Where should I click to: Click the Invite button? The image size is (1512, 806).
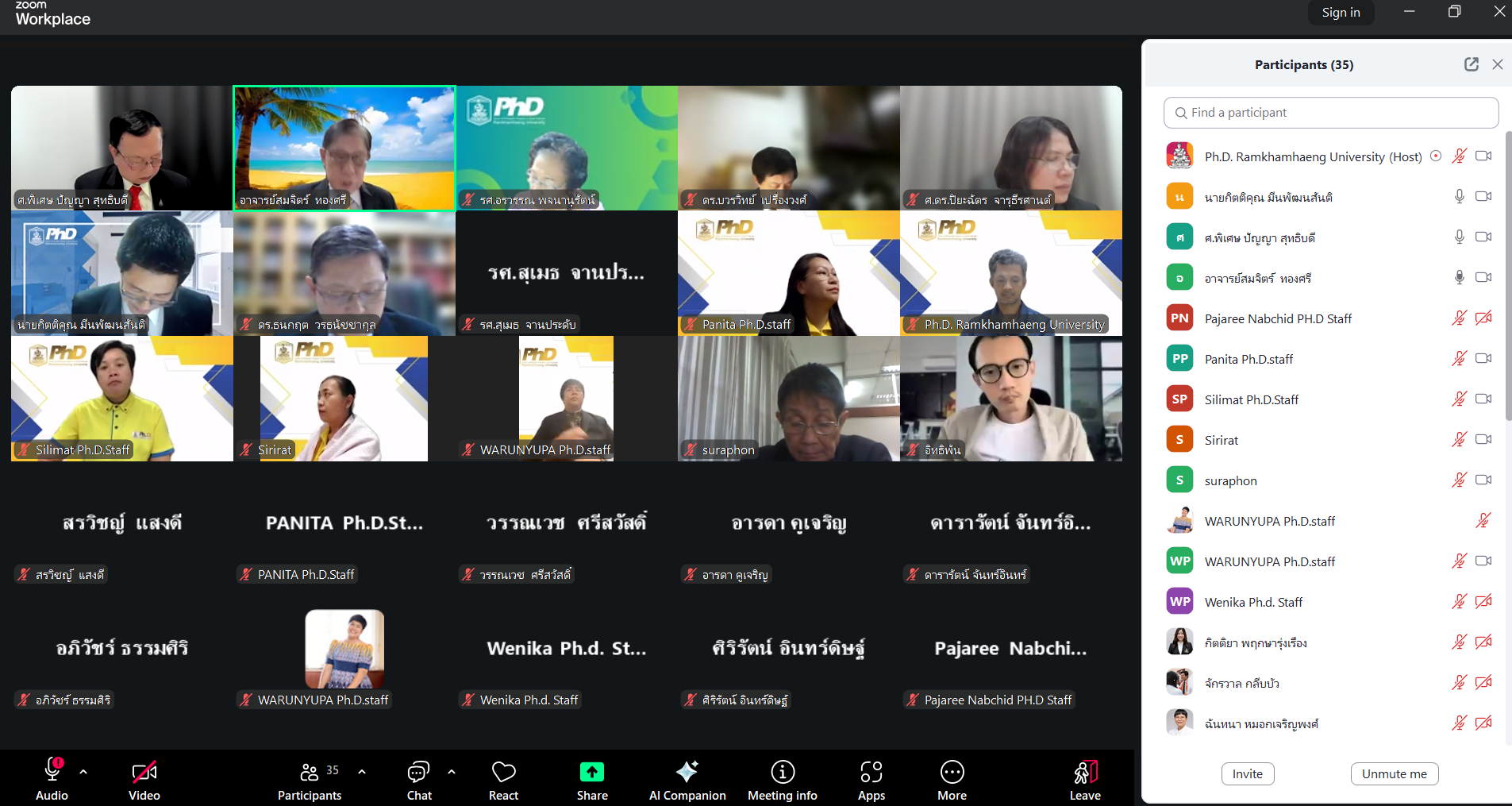point(1247,773)
